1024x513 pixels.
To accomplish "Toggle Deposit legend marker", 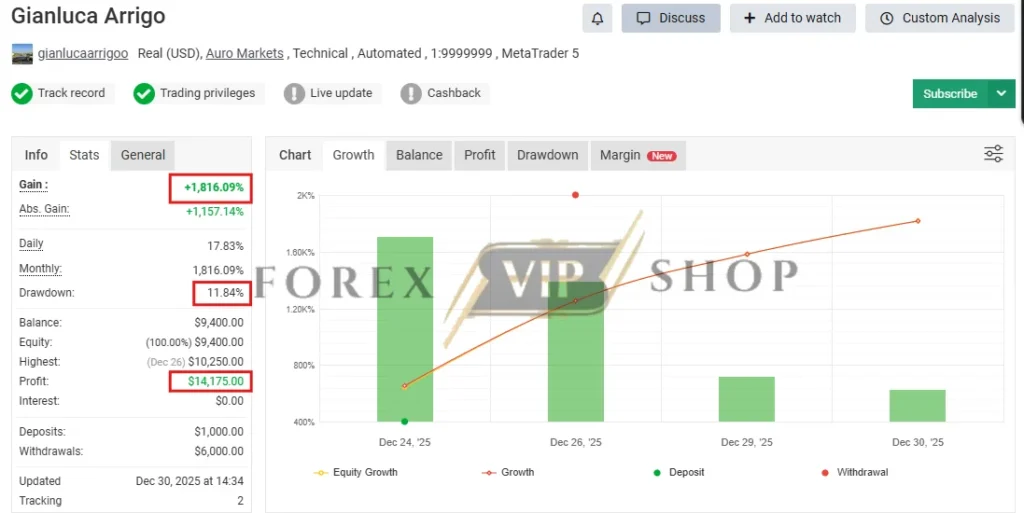I will pyautogui.click(x=679, y=473).
